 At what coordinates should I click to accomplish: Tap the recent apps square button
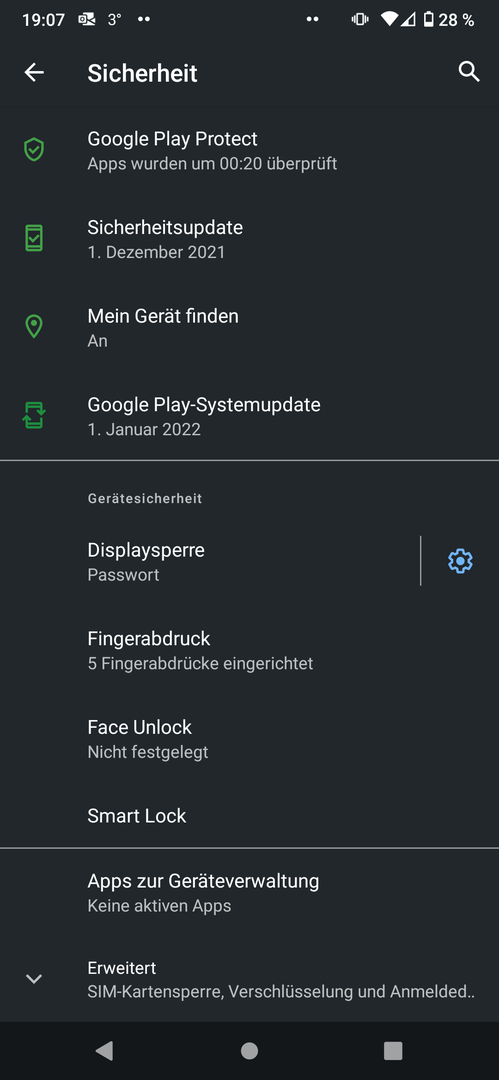coord(393,1050)
